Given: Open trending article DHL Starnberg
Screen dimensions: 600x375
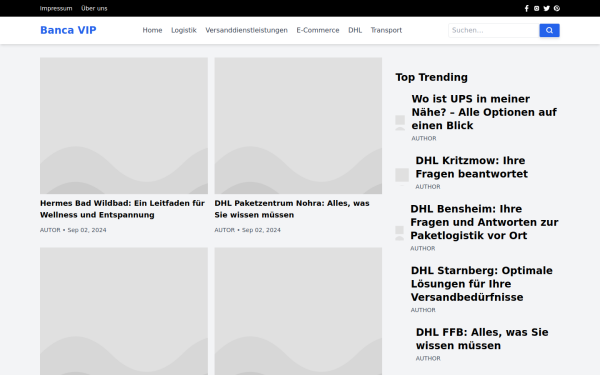Looking at the screenshot, I should (x=482, y=284).
